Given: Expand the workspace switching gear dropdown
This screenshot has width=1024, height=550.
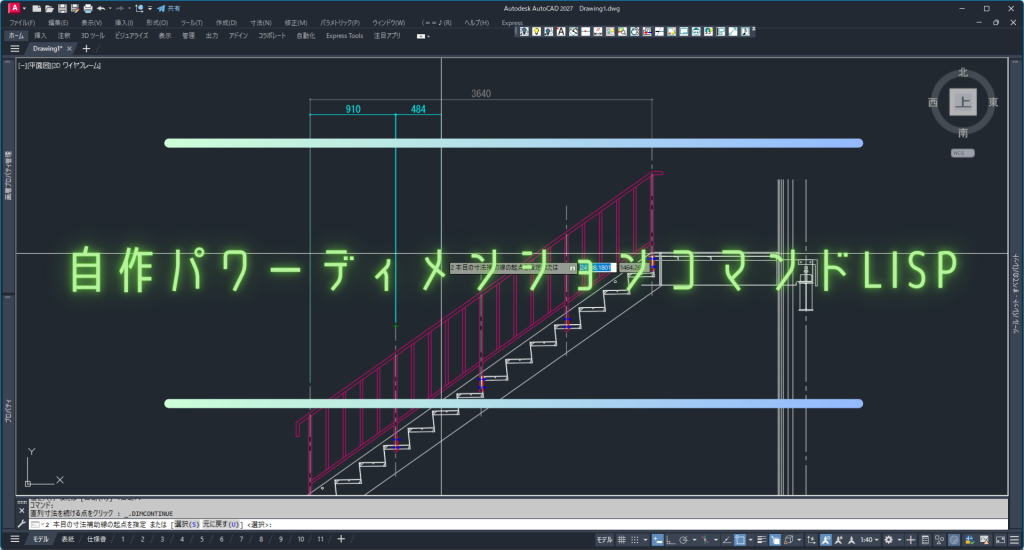Looking at the screenshot, I should pos(888,540).
